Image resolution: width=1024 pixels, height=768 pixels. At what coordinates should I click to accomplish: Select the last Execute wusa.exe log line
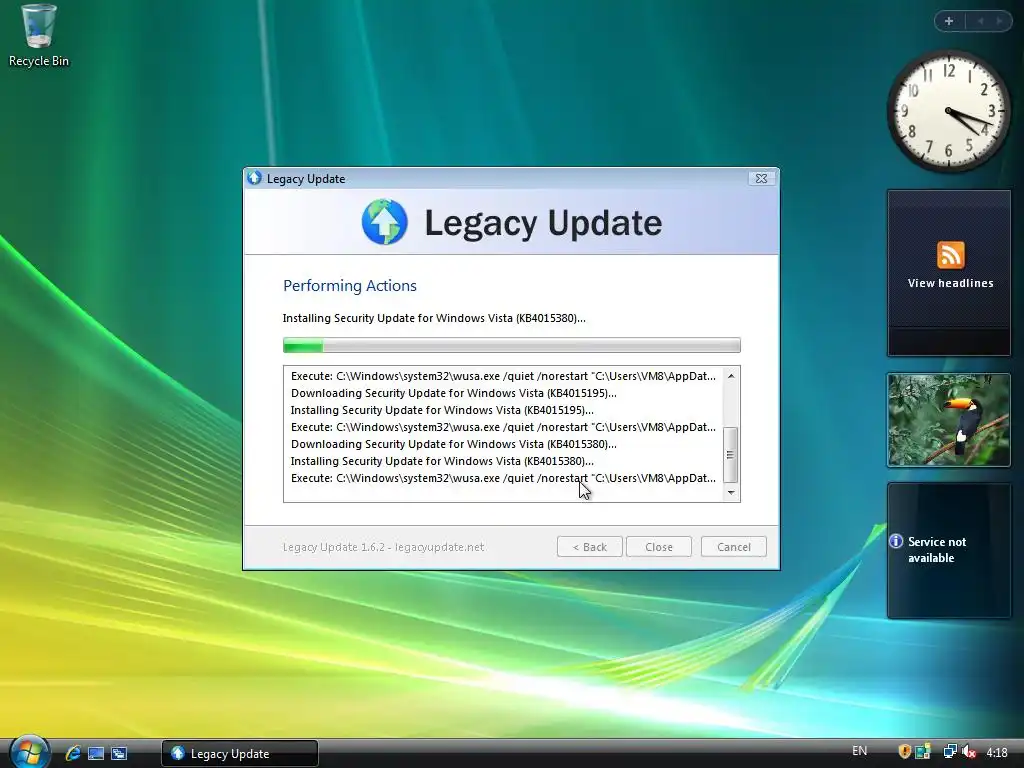point(504,478)
